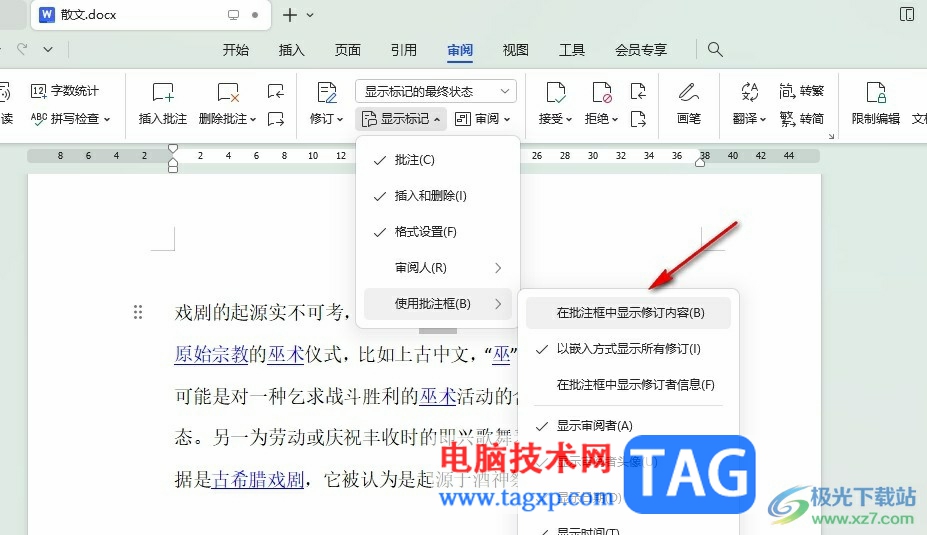Click the Reject 拒绝 change icon
Image resolution: width=927 pixels, height=535 pixels.
601,93
